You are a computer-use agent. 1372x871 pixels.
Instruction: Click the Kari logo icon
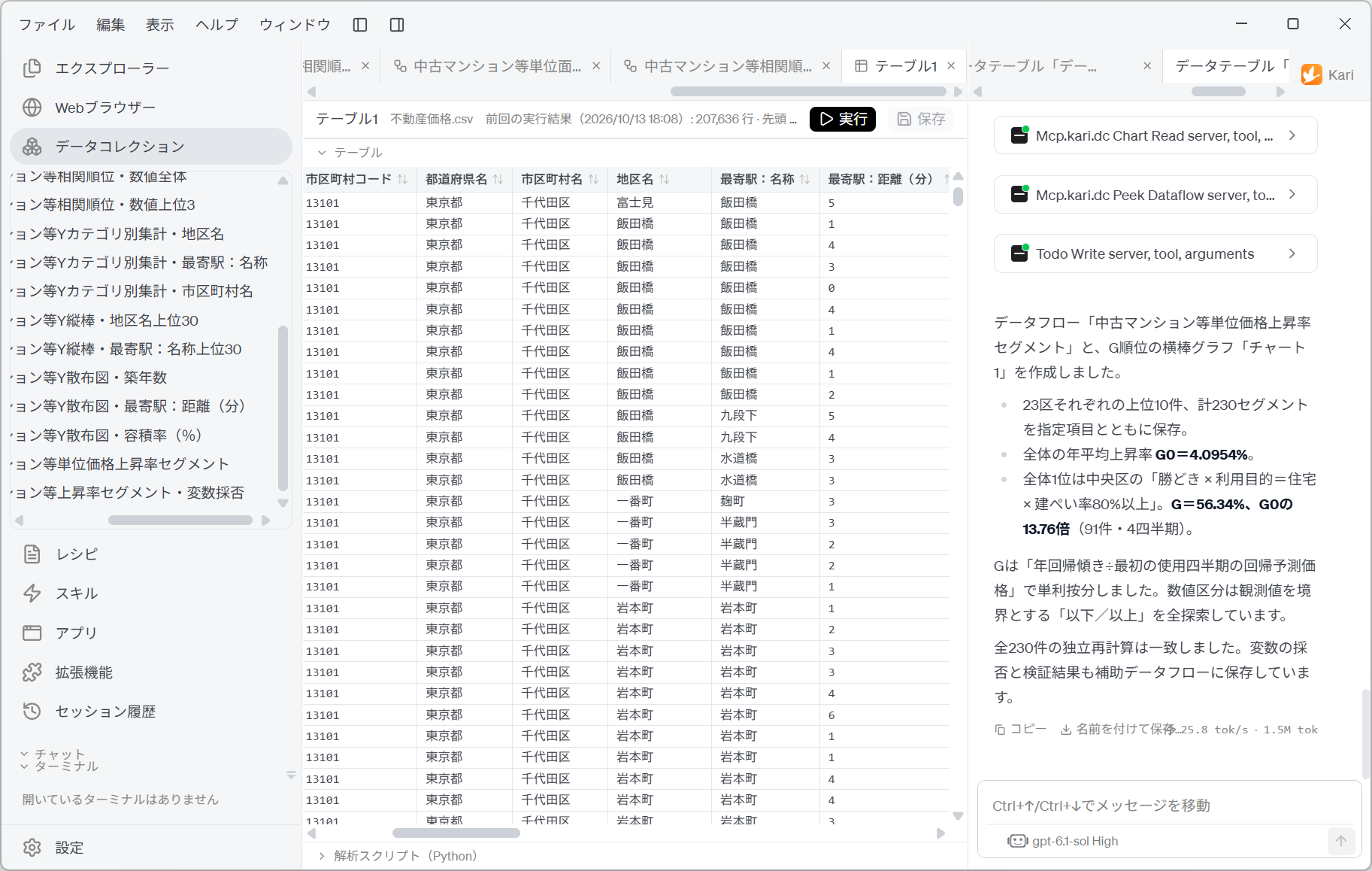tap(1312, 74)
